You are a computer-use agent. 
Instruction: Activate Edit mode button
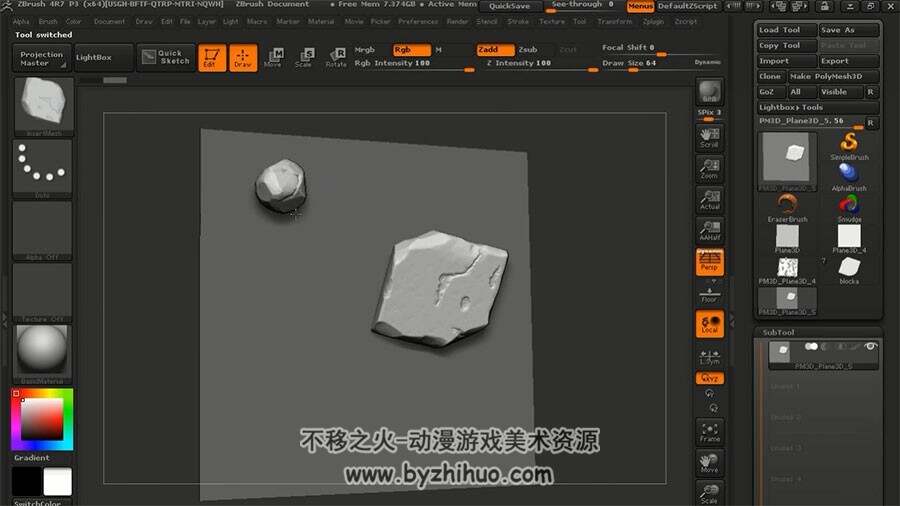point(212,58)
